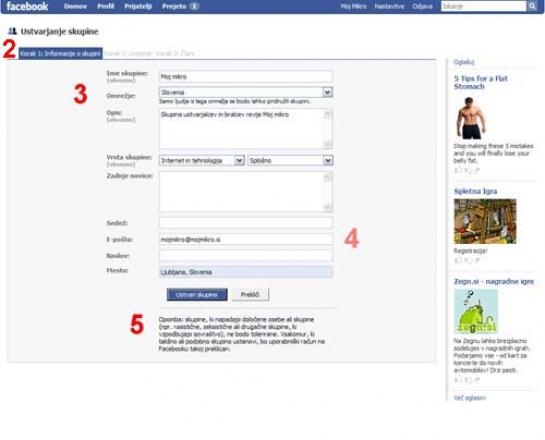Screen dimensions: 545x440
Task: Click the description textarea scrollbar
Action: coord(327,129)
